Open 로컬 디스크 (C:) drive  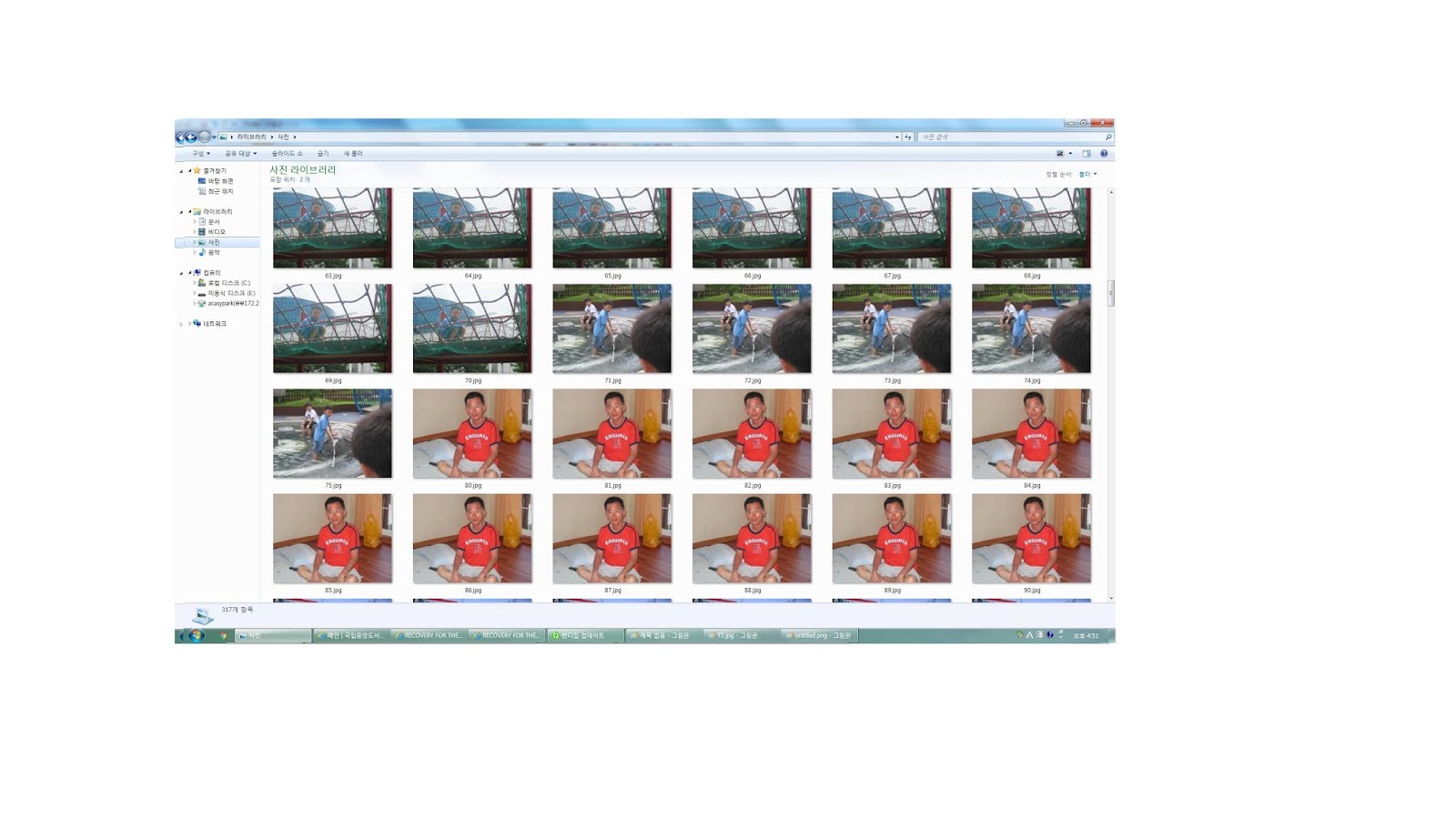[x=228, y=283]
